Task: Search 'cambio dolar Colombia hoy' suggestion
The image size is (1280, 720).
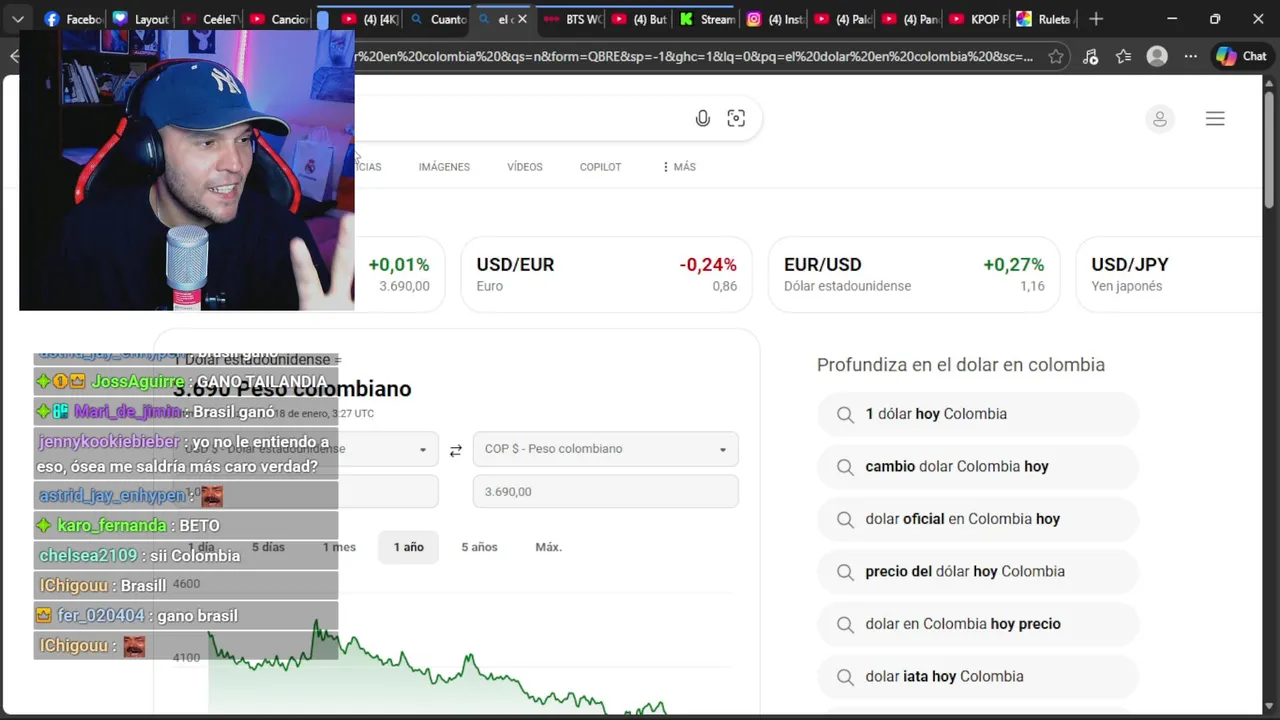Action: (x=978, y=467)
